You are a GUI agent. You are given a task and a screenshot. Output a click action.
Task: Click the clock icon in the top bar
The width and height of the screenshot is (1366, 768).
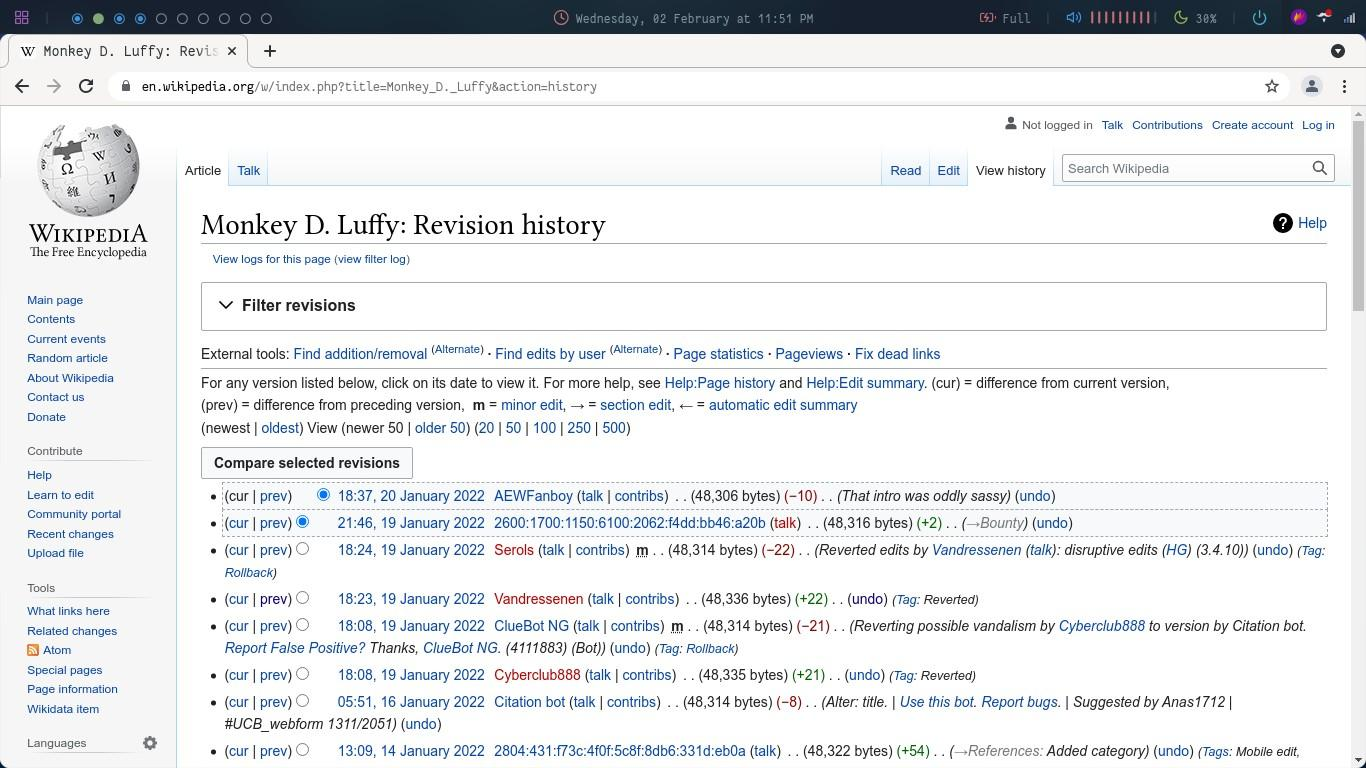562,18
